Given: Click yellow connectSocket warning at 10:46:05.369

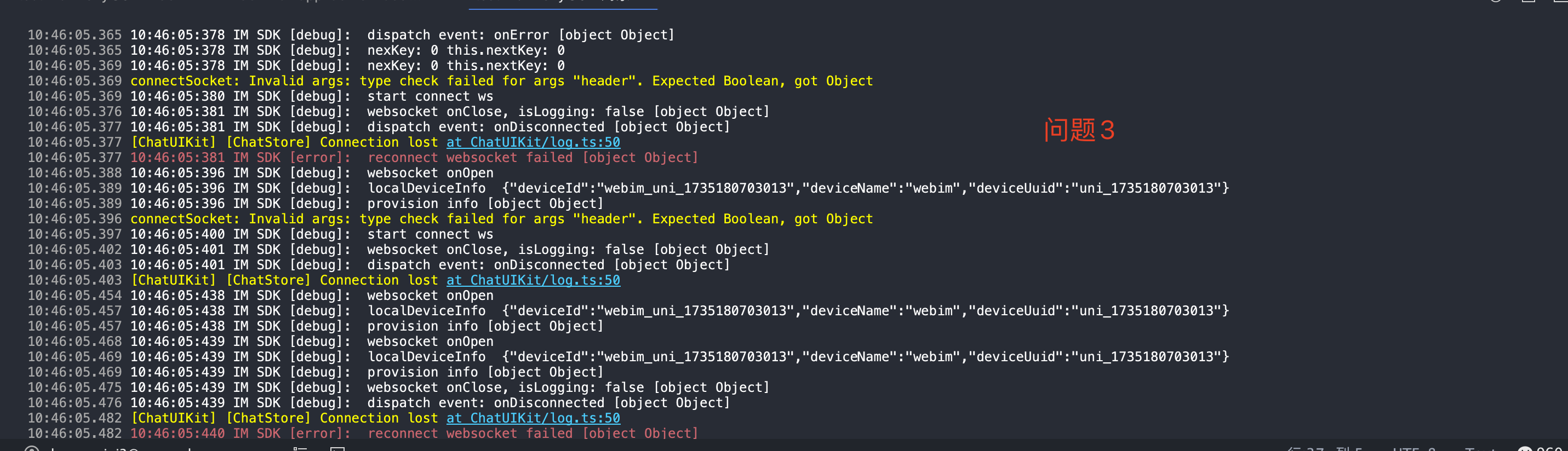Looking at the screenshot, I should click(x=501, y=81).
